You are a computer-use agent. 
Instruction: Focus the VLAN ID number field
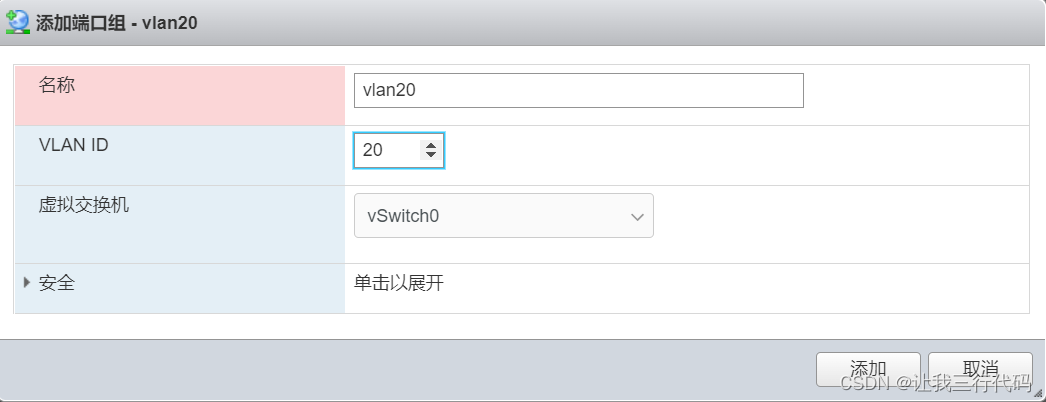click(x=399, y=150)
